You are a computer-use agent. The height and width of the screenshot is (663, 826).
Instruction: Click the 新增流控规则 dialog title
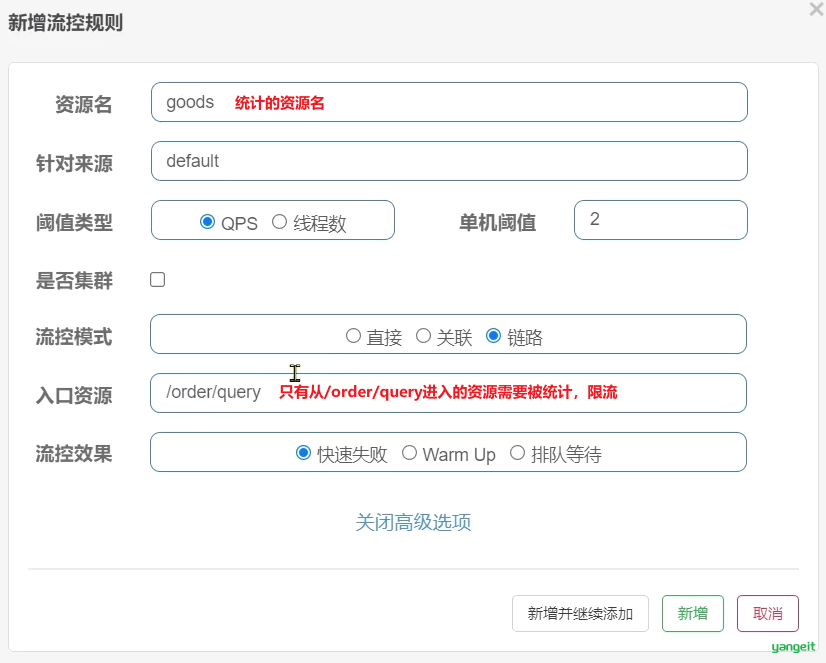point(65,23)
